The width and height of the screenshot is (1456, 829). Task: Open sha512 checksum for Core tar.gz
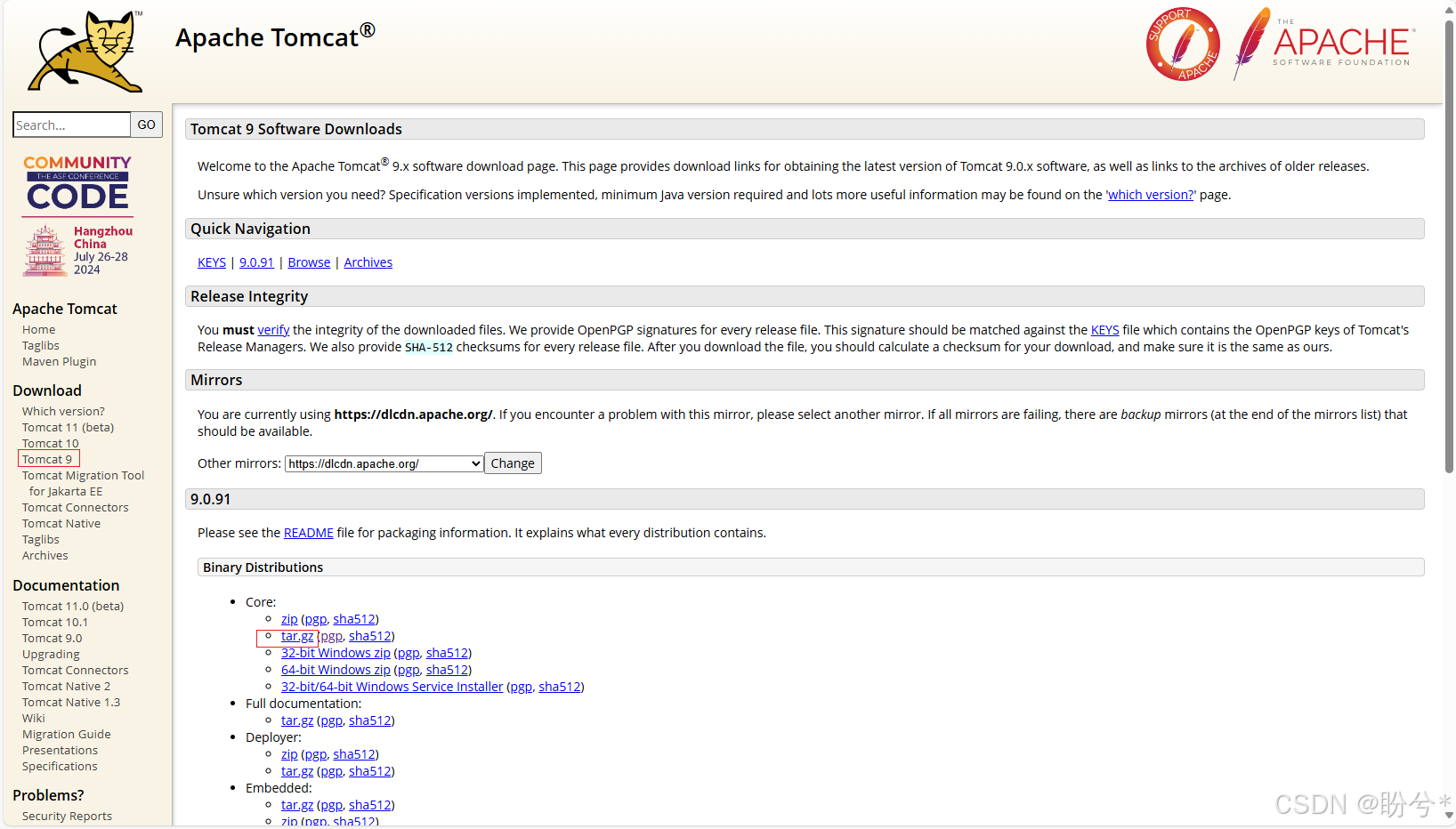pos(370,636)
